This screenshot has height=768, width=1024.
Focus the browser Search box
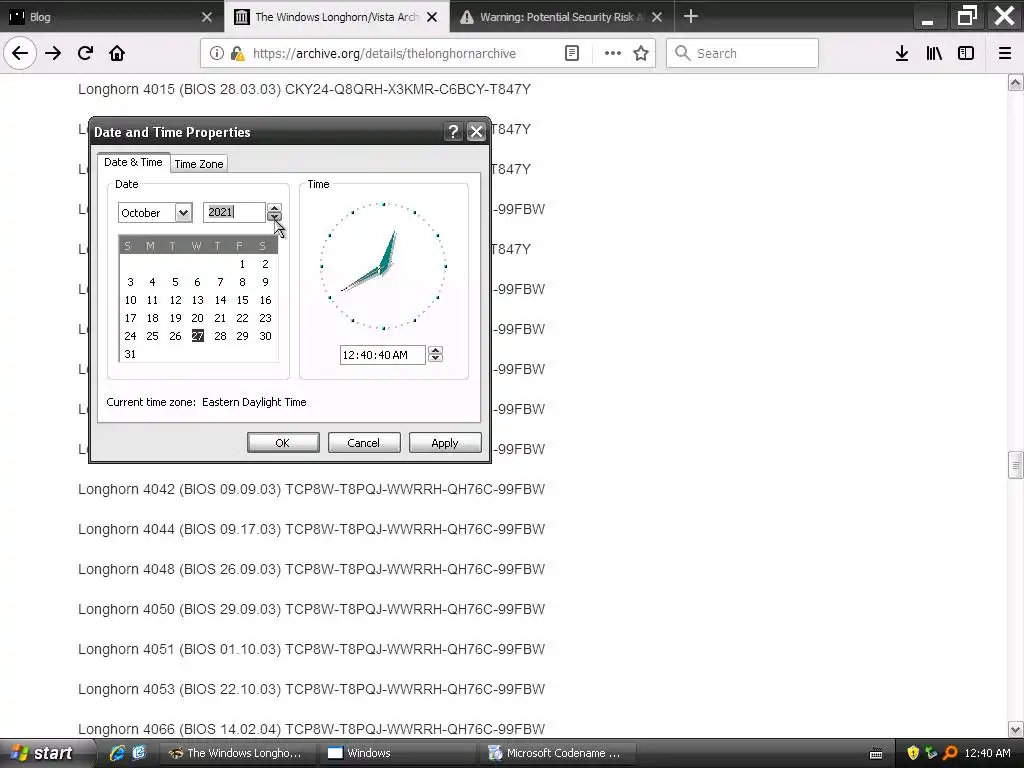(742, 54)
